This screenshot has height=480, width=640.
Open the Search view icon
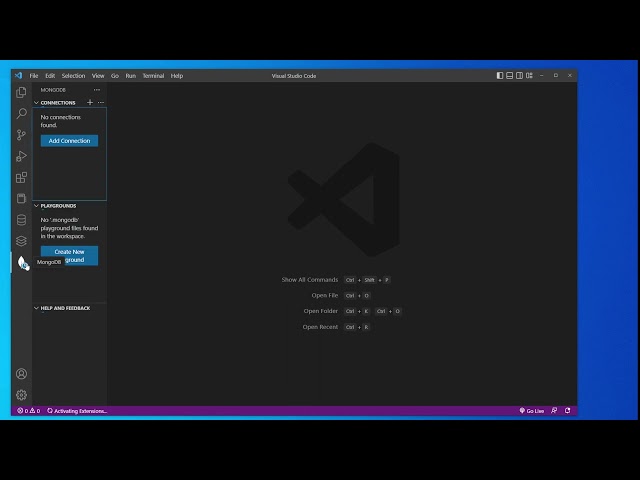point(21,113)
